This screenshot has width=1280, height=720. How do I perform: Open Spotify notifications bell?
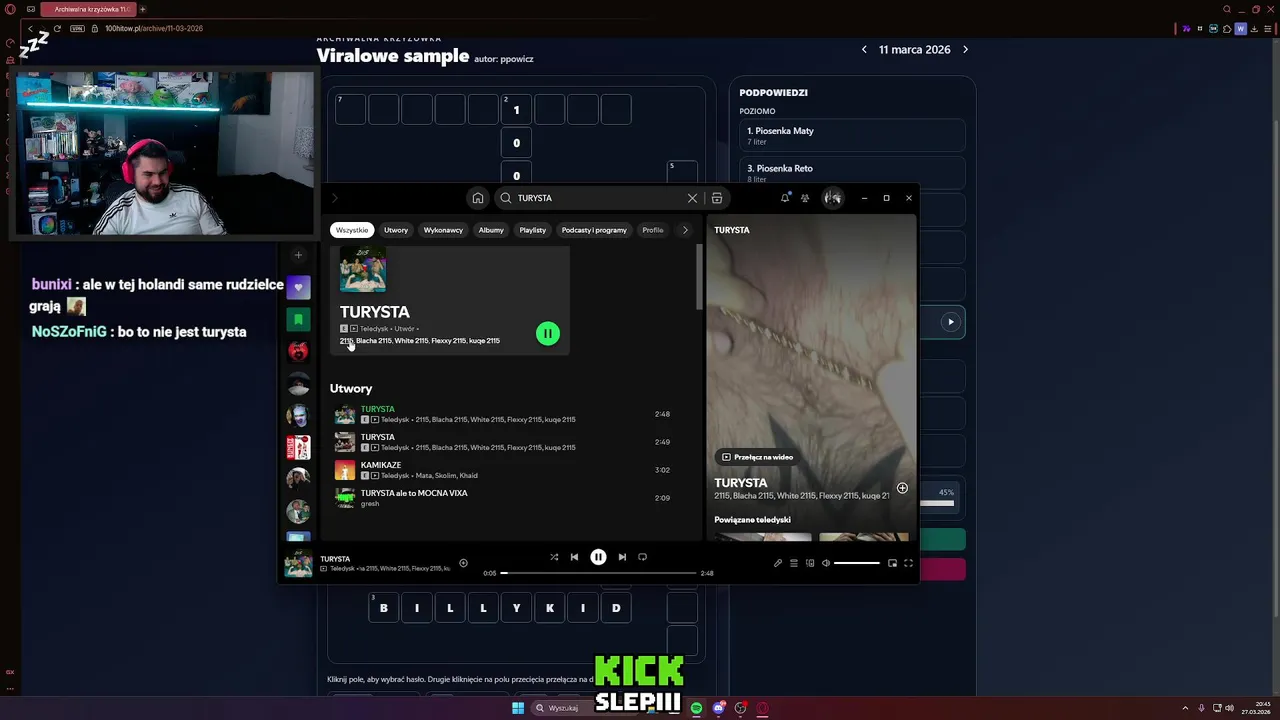[x=785, y=198]
